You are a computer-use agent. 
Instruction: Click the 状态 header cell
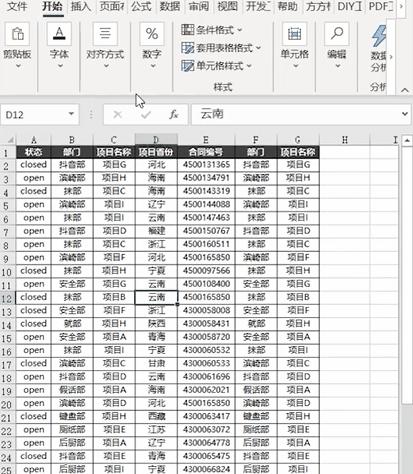[33, 152]
